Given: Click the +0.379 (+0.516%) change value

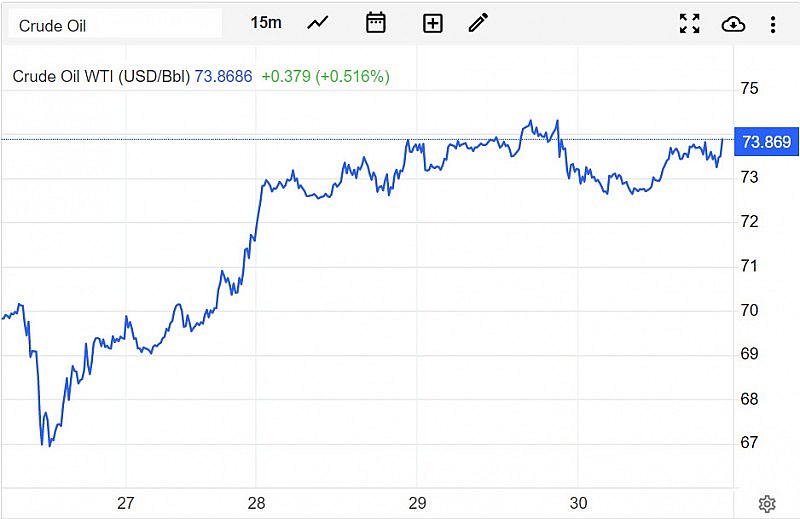Looking at the screenshot, I should tap(325, 76).
